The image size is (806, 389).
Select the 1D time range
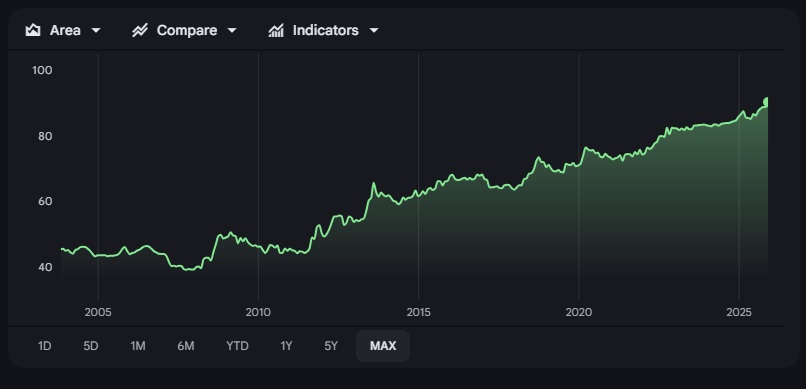coord(45,346)
